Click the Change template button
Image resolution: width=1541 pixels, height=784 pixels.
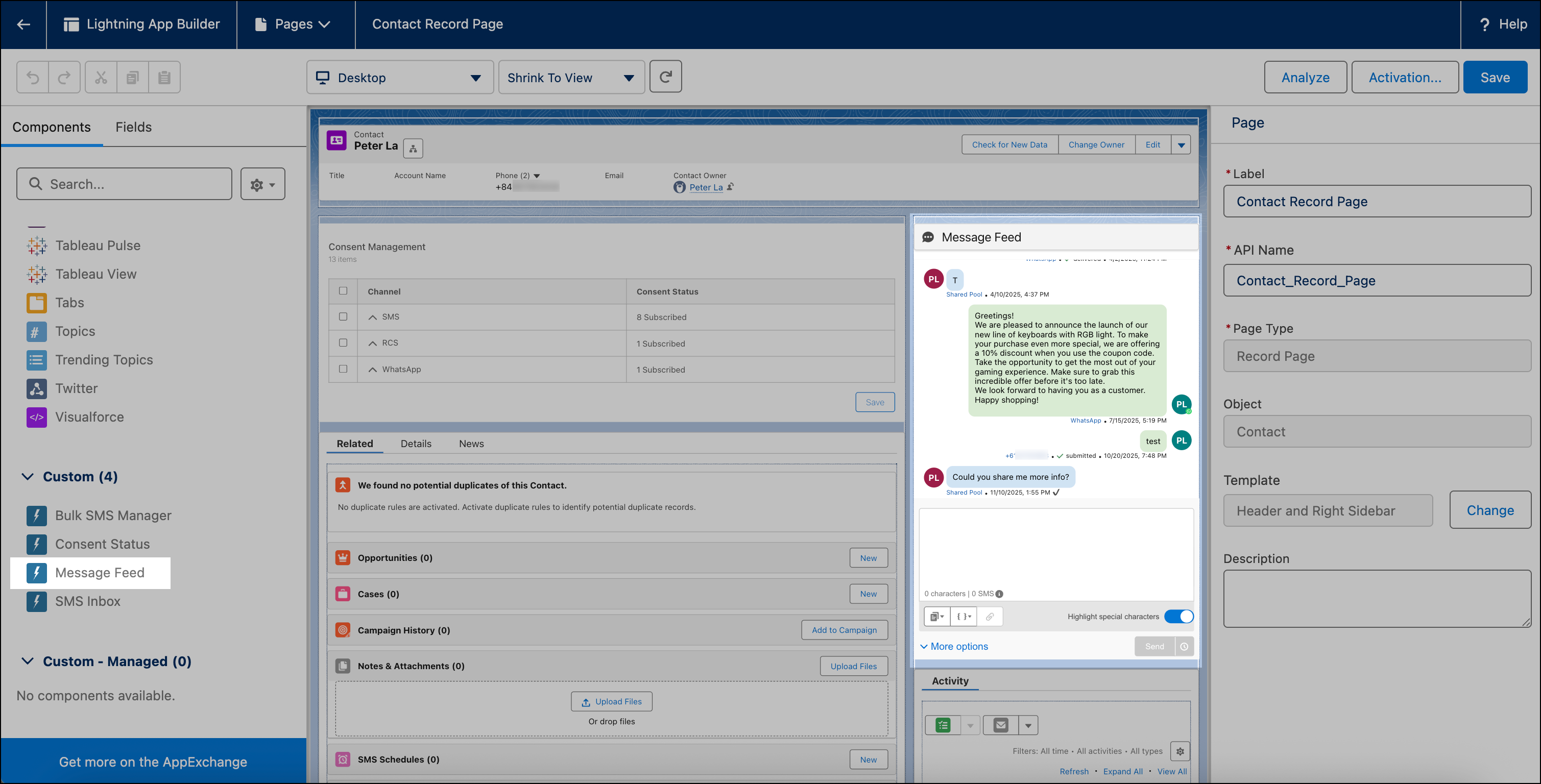tap(1490, 510)
